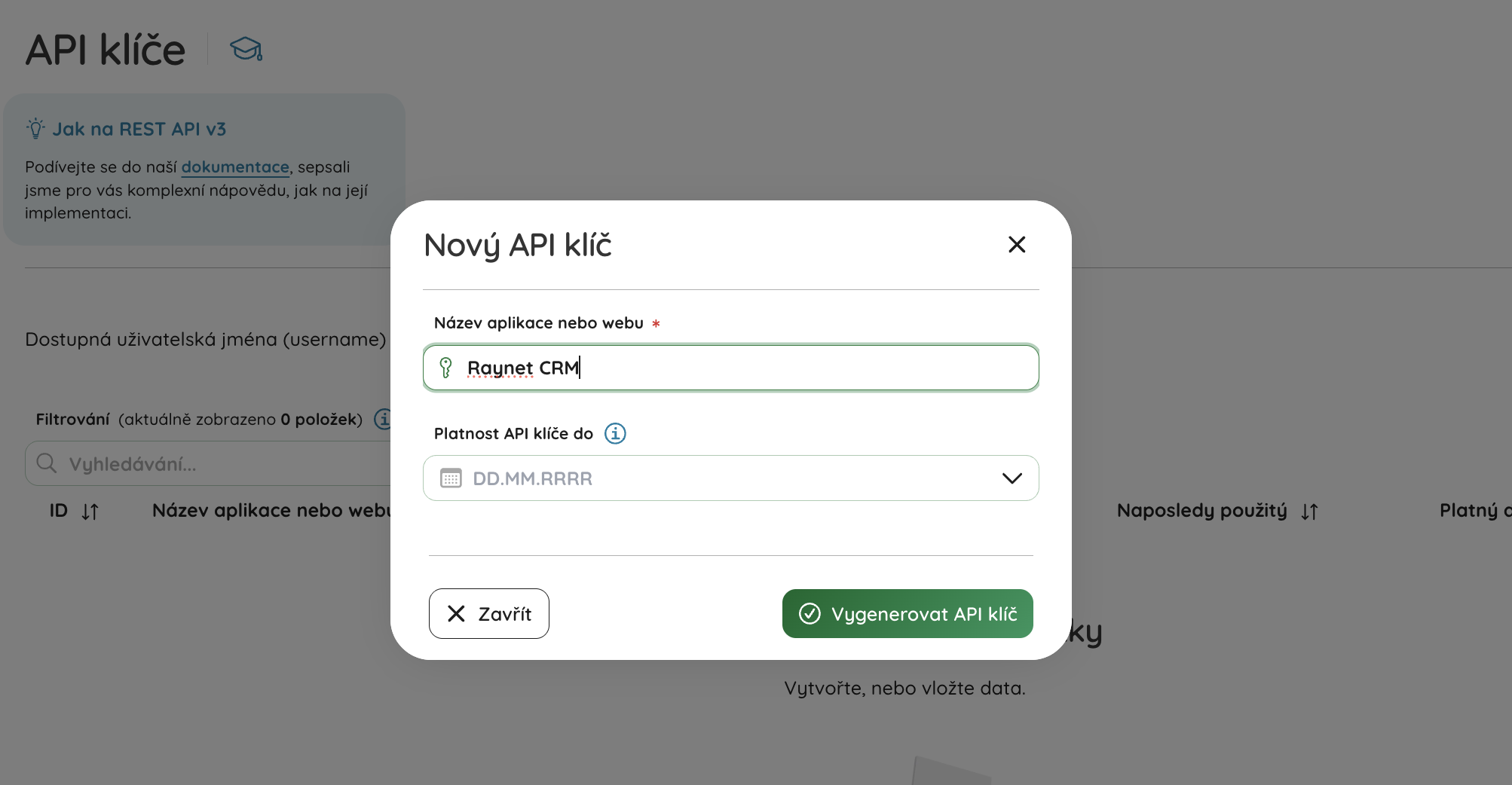Click the DD.MM.RRRR date input
This screenshot has width=1512, height=785.
[730, 478]
